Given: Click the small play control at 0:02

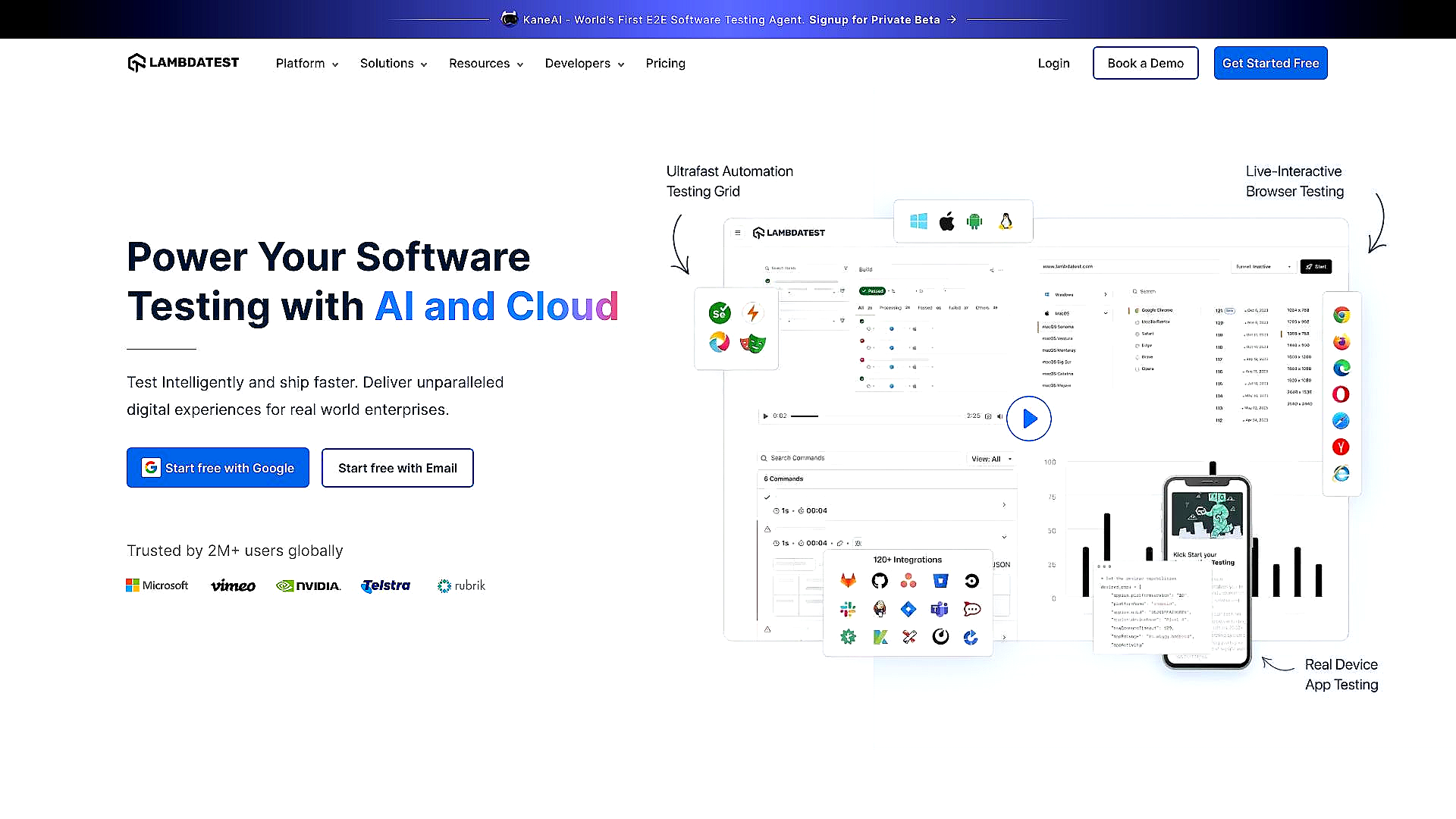Looking at the screenshot, I should coord(765,416).
